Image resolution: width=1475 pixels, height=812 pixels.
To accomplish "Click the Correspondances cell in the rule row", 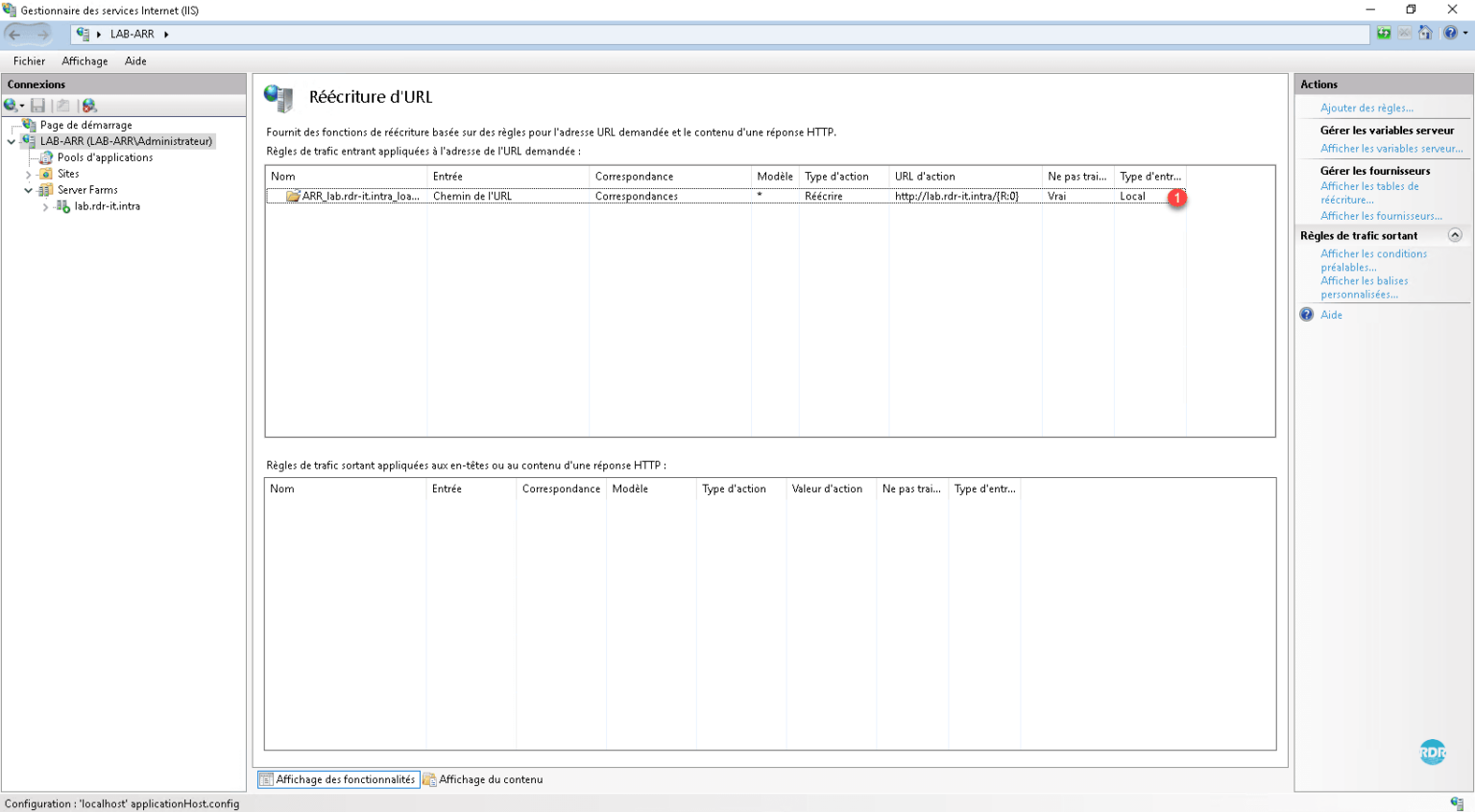I will pyautogui.click(x=637, y=196).
